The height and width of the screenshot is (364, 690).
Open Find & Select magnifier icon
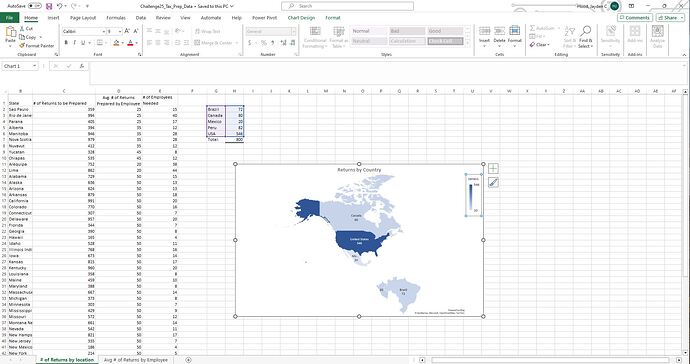[x=585, y=31]
